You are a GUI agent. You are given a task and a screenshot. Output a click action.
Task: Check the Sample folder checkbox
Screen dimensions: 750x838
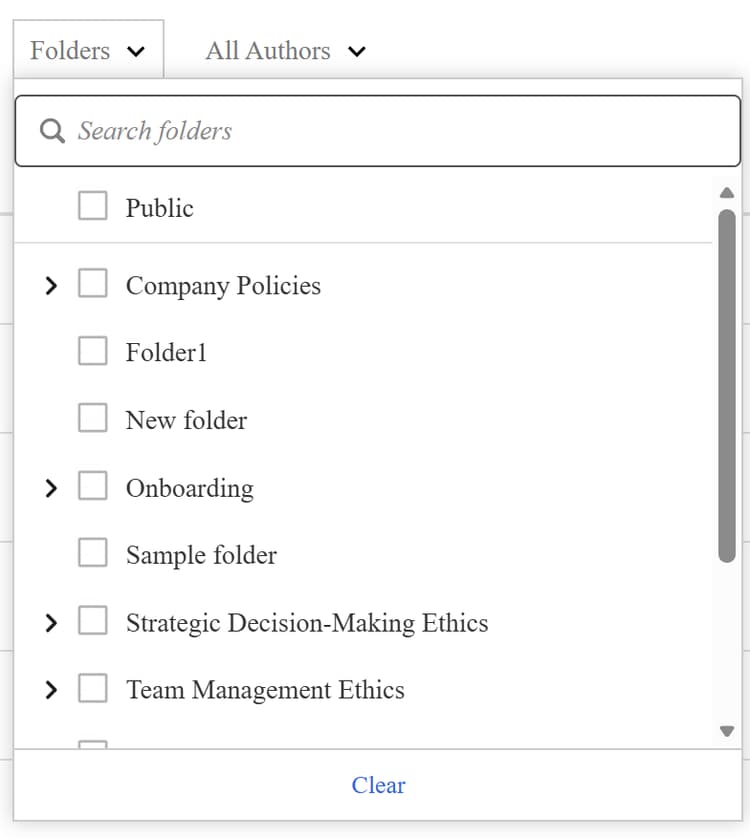[x=92, y=553]
